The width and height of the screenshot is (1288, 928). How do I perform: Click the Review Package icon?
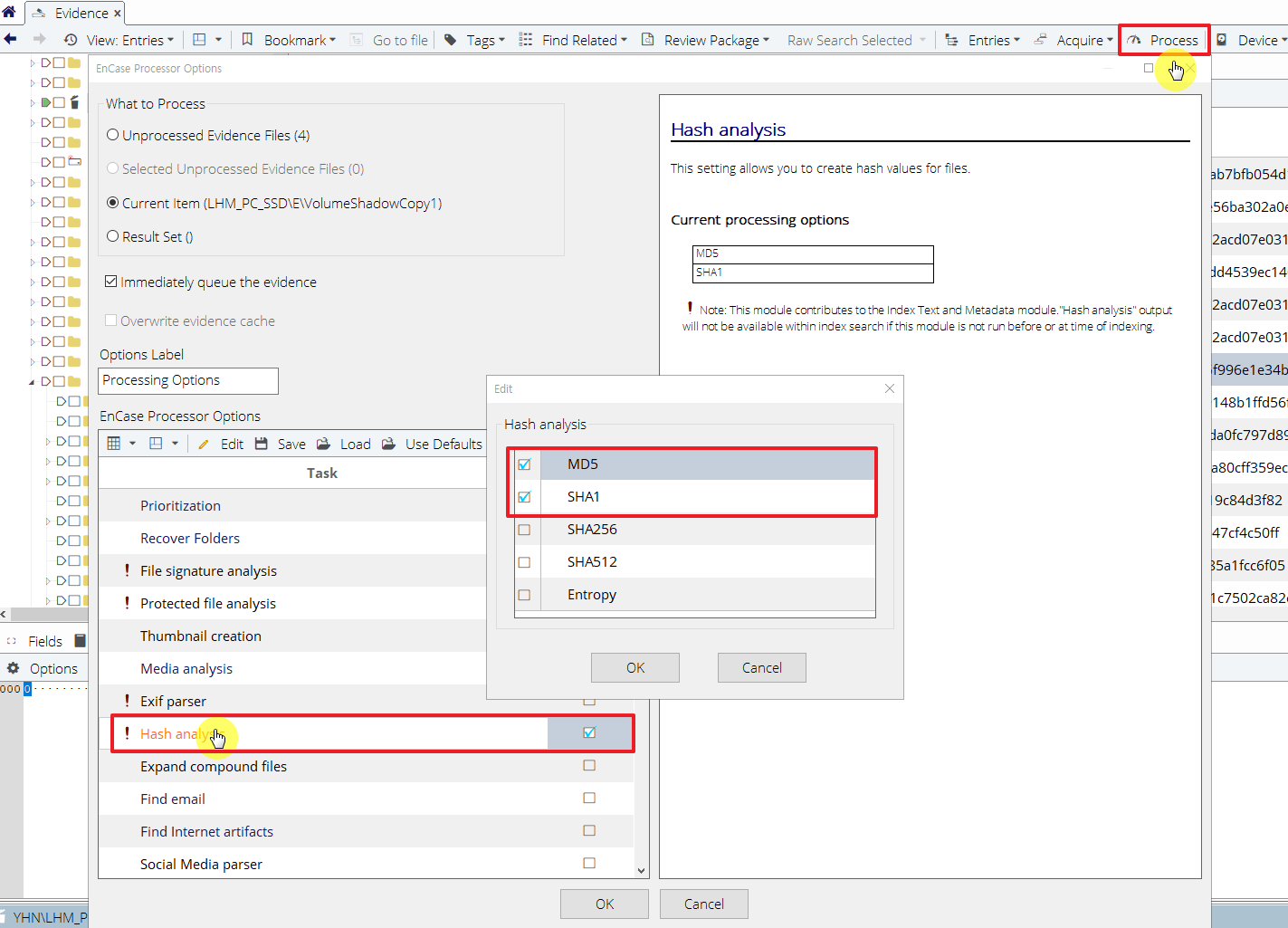648,40
